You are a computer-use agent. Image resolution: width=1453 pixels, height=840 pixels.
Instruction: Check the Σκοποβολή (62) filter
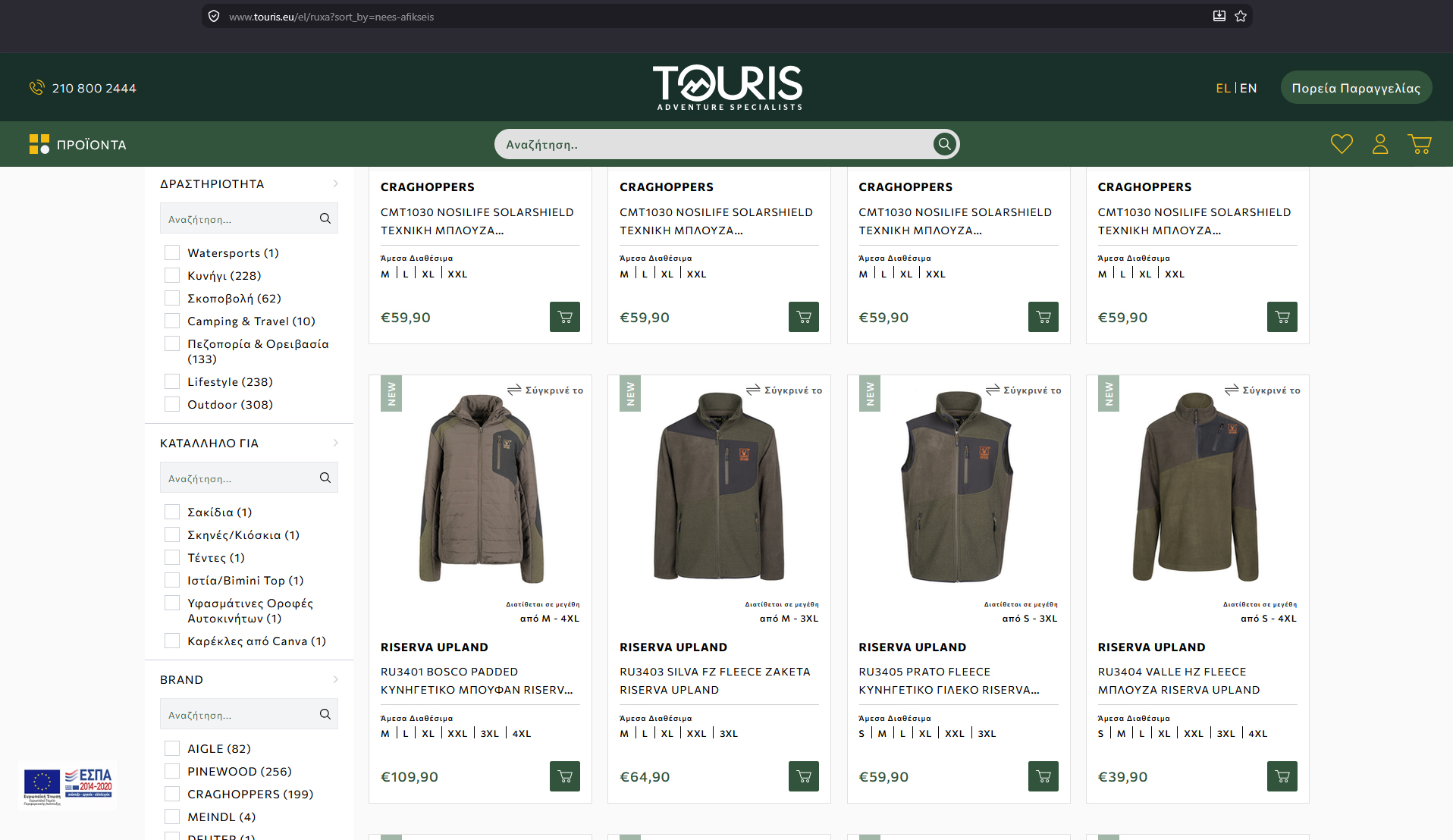tap(172, 298)
